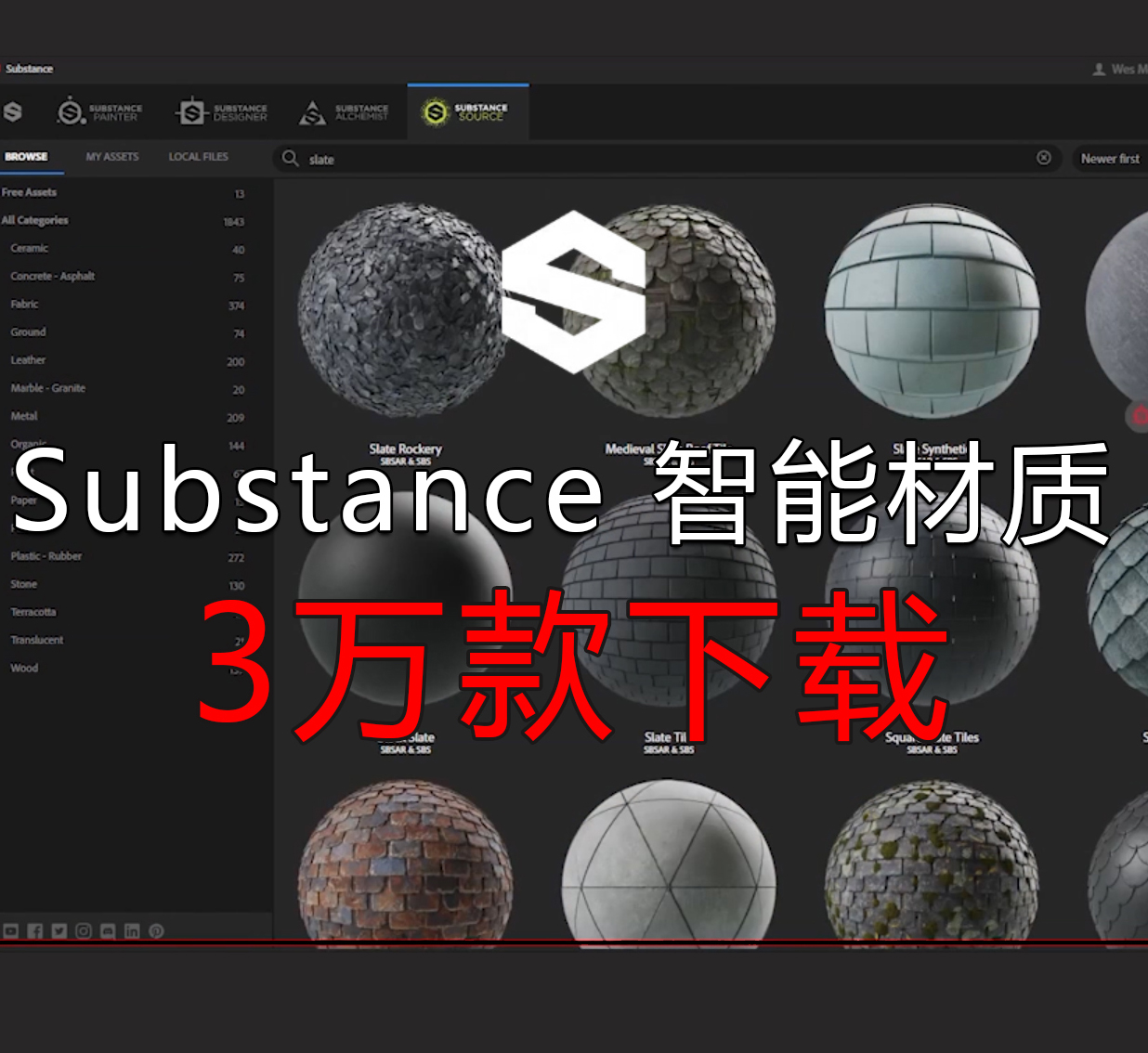Open the LinkedIn social icon
1148x1053 pixels.
(x=132, y=930)
